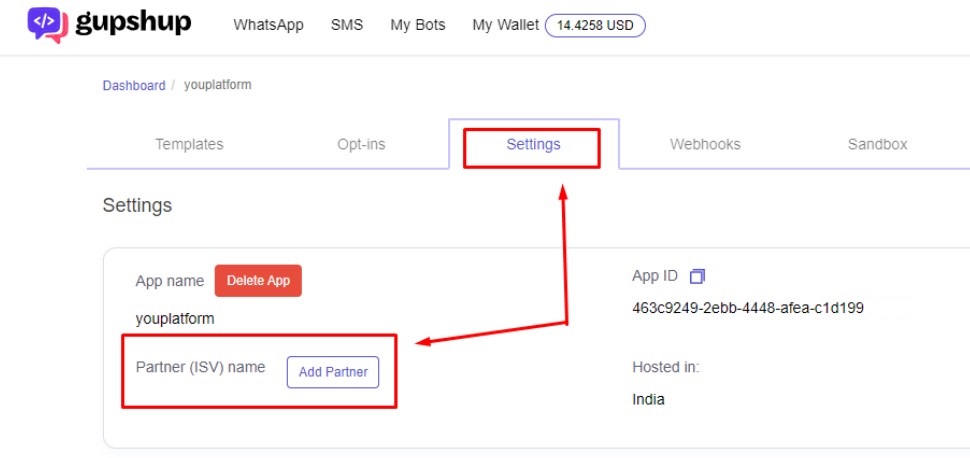The height and width of the screenshot is (458, 970).
Task: Click the App ID value starting with 463c9249
Action: pos(748,308)
